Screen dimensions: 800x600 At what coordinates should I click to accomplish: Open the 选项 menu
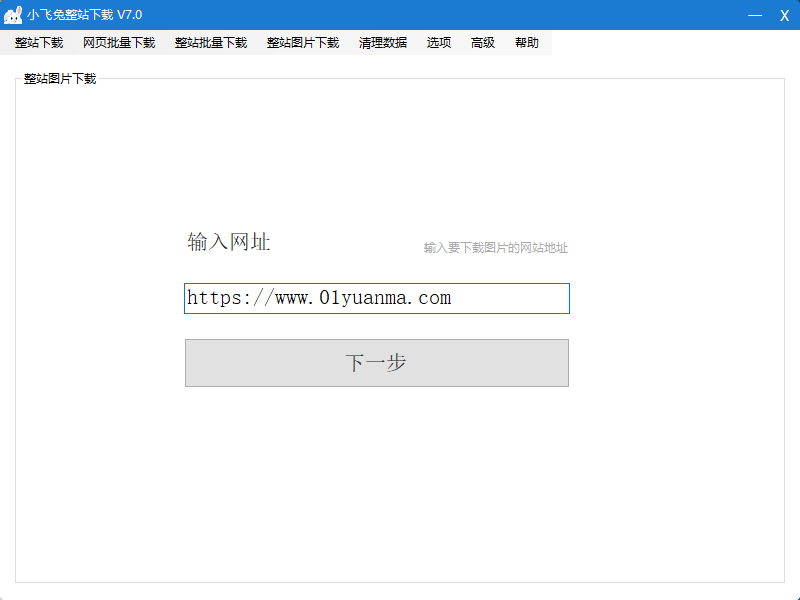coord(439,43)
